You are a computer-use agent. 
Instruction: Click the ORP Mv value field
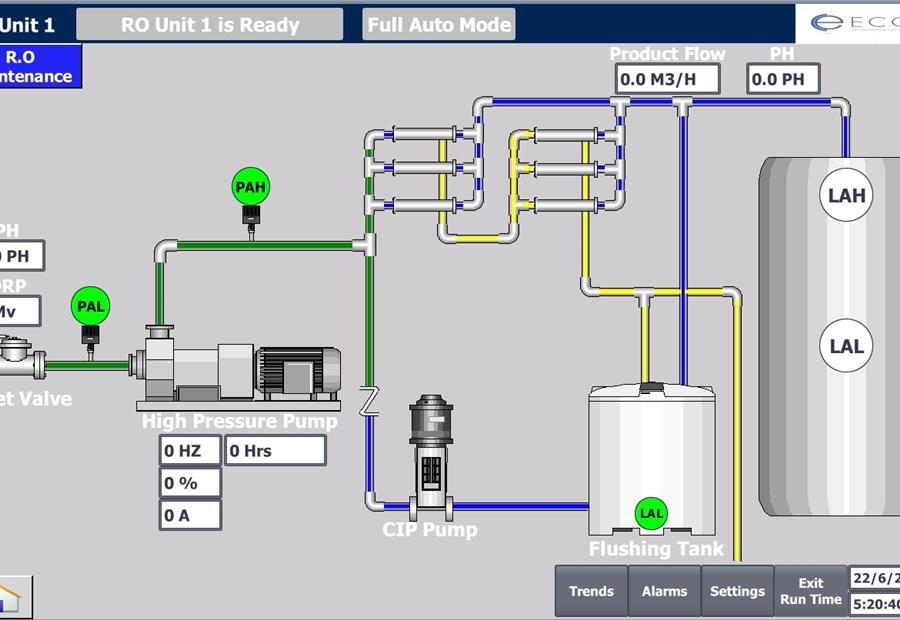click(x=20, y=311)
